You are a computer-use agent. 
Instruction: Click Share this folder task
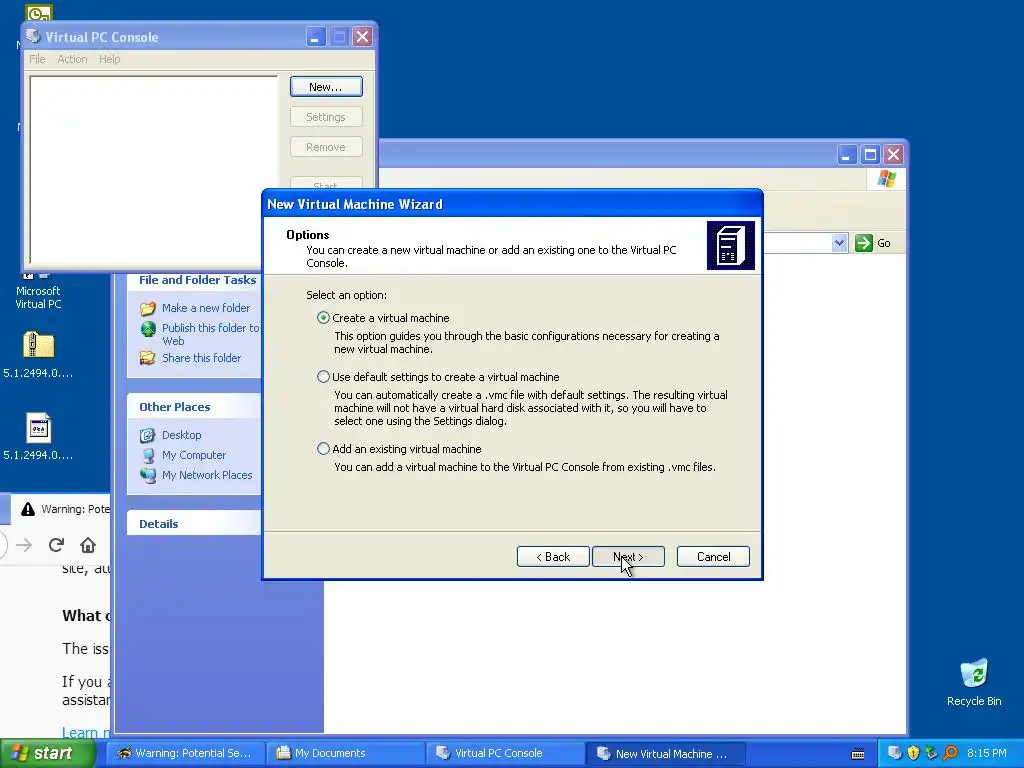[x=201, y=358]
